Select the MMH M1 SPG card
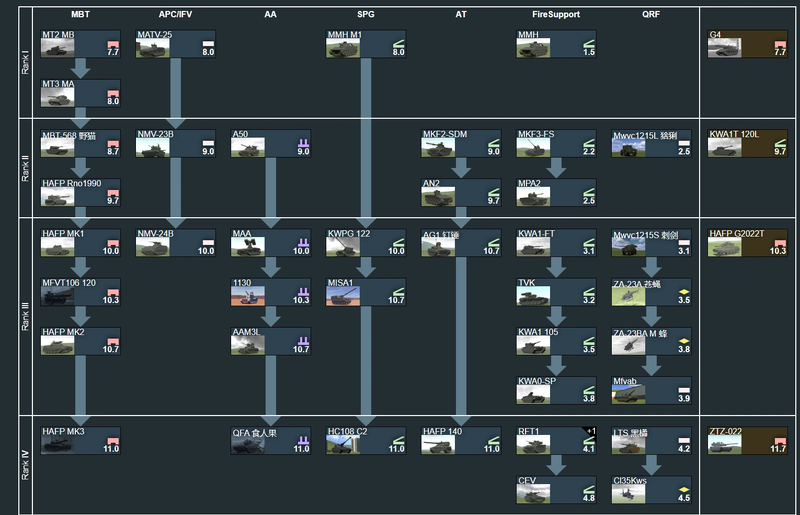800x515 pixels. [366, 44]
